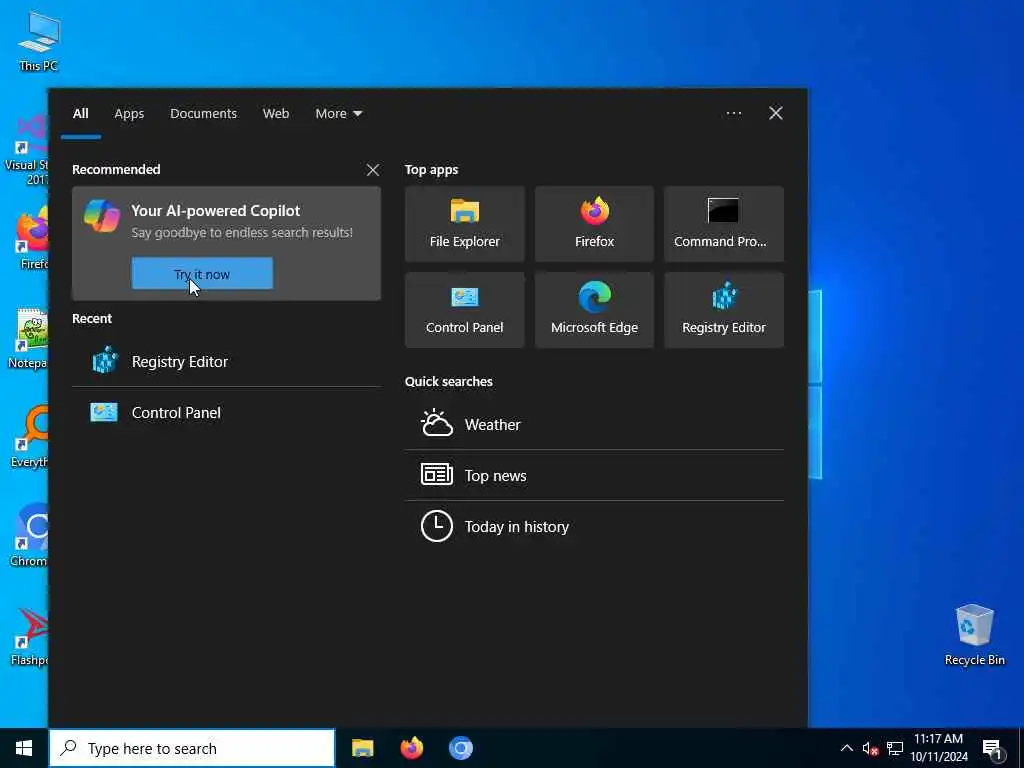Screen dimensions: 1024x768
Task: Select the Notepad++ desktop shortcut
Action: (27, 339)
